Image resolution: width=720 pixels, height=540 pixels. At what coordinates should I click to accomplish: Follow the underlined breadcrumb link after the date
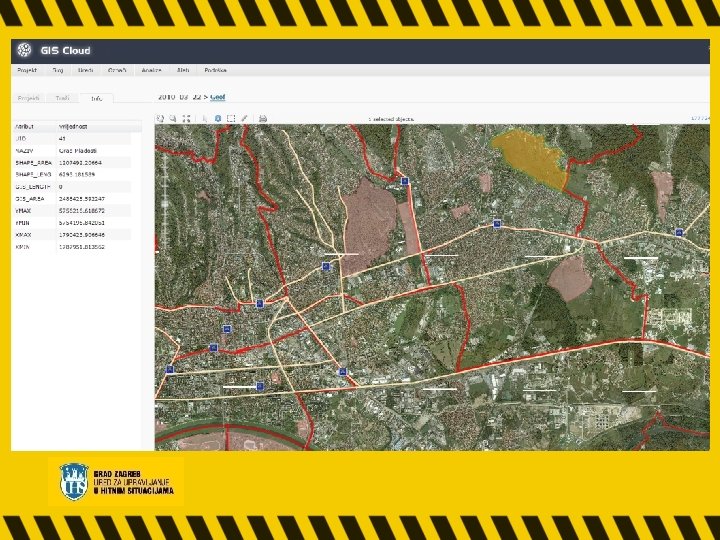pyautogui.click(x=218, y=97)
